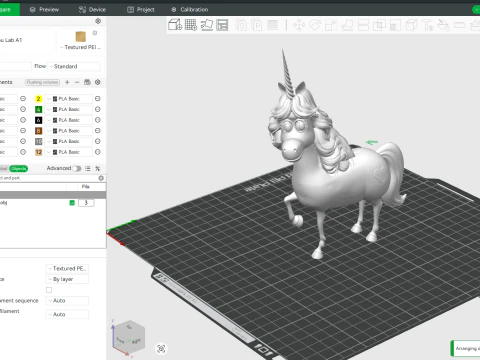Image resolution: width=480 pixels, height=360 pixels.
Task: Switch to the Device tab
Action: (x=92, y=10)
